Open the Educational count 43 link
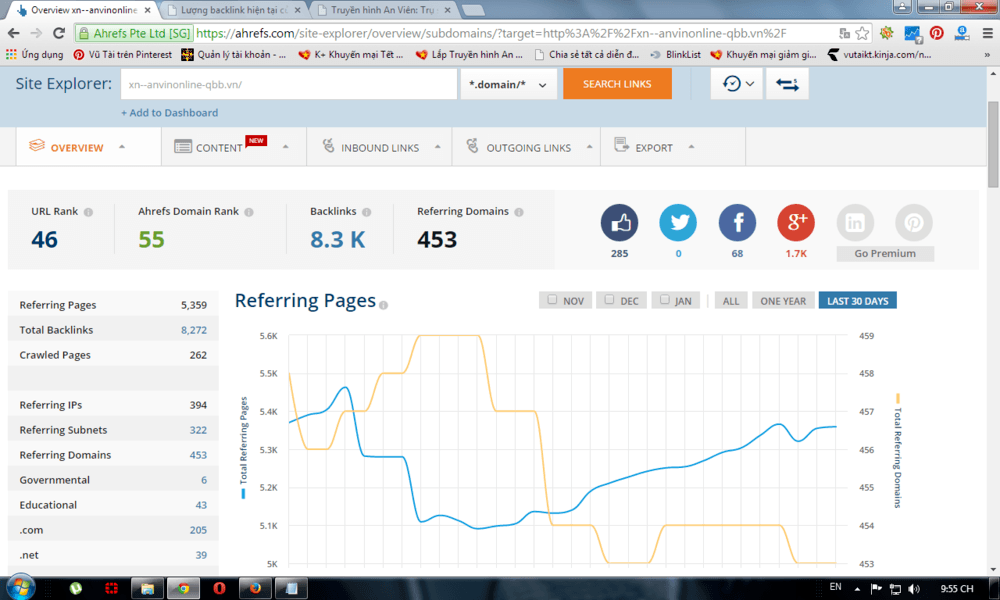Screen dimensions: 1000x600 (201, 505)
